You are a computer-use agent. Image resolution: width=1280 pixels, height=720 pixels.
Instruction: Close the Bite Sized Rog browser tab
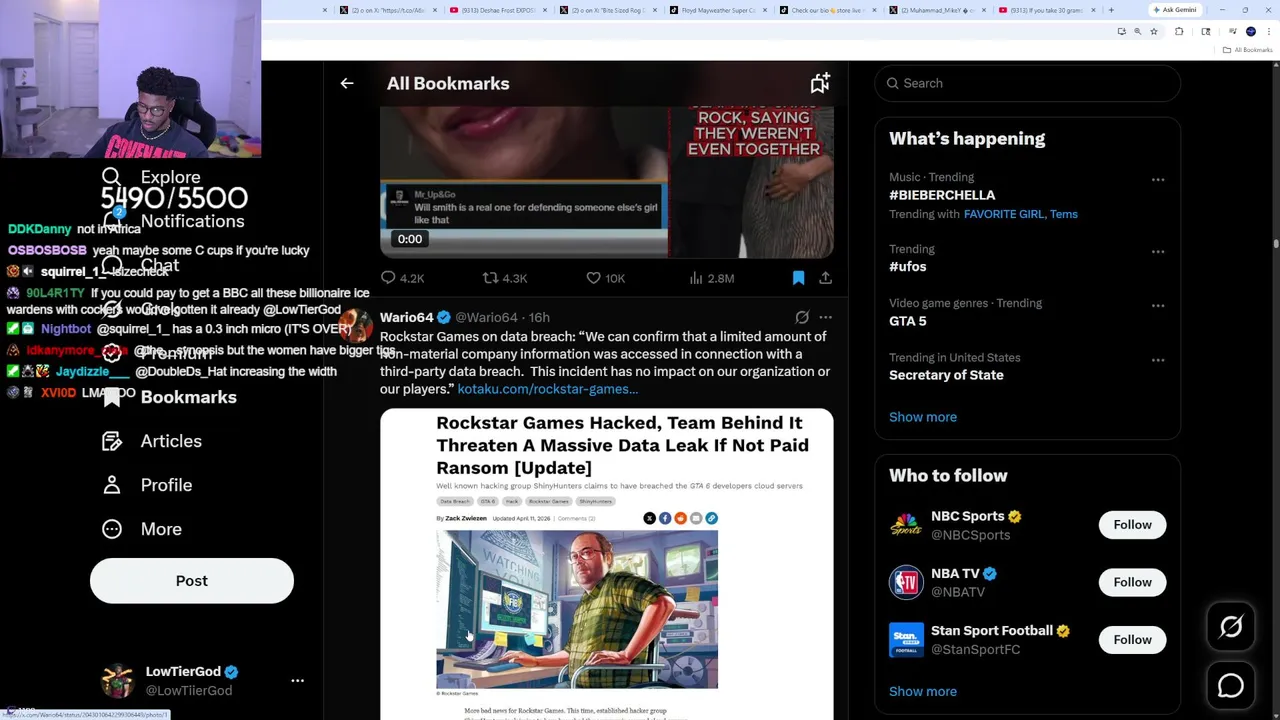(654, 10)
